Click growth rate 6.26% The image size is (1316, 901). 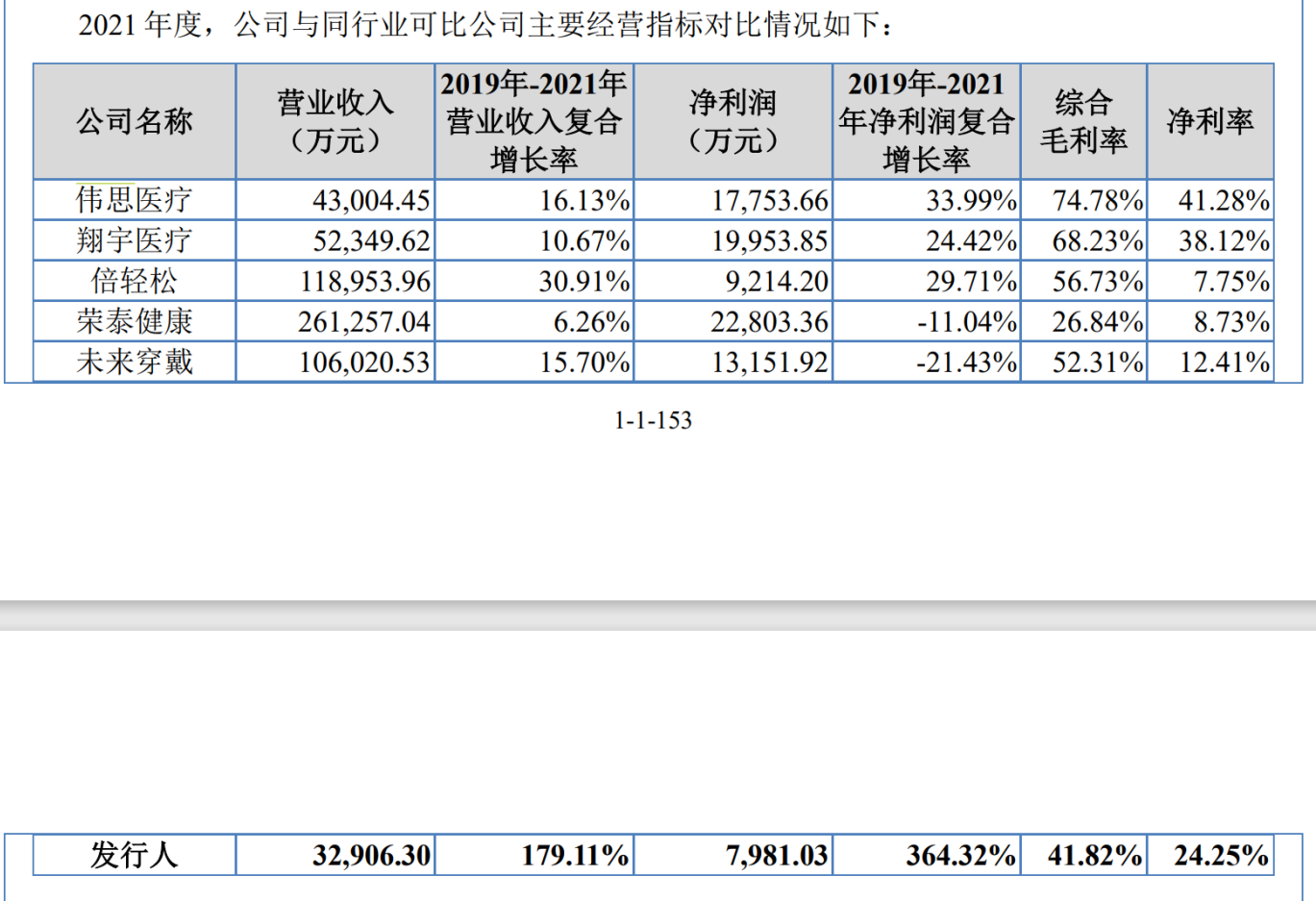(591, 321)
